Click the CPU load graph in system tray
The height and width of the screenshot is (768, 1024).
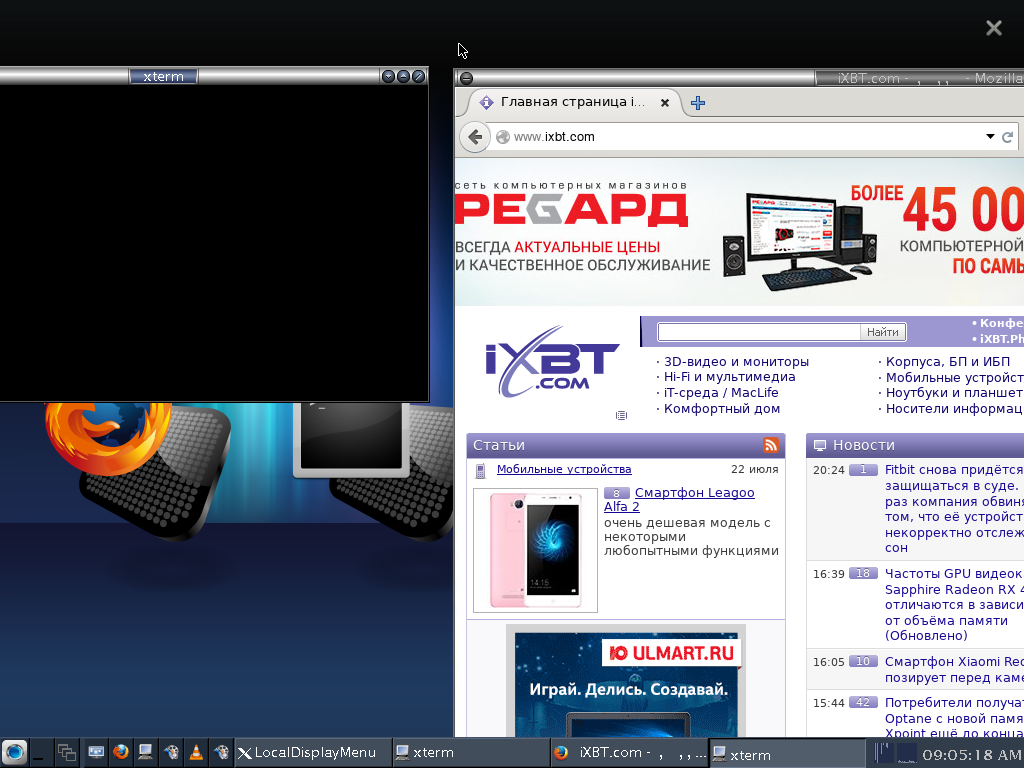pos(883,753)
